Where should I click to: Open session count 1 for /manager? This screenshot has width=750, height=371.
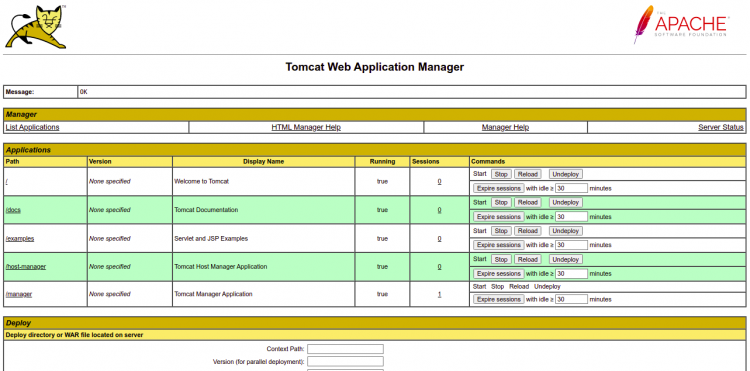(439, 295)
